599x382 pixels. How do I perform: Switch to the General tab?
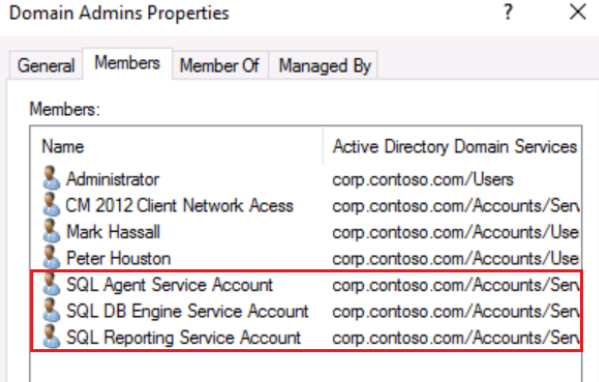(46, 65)
